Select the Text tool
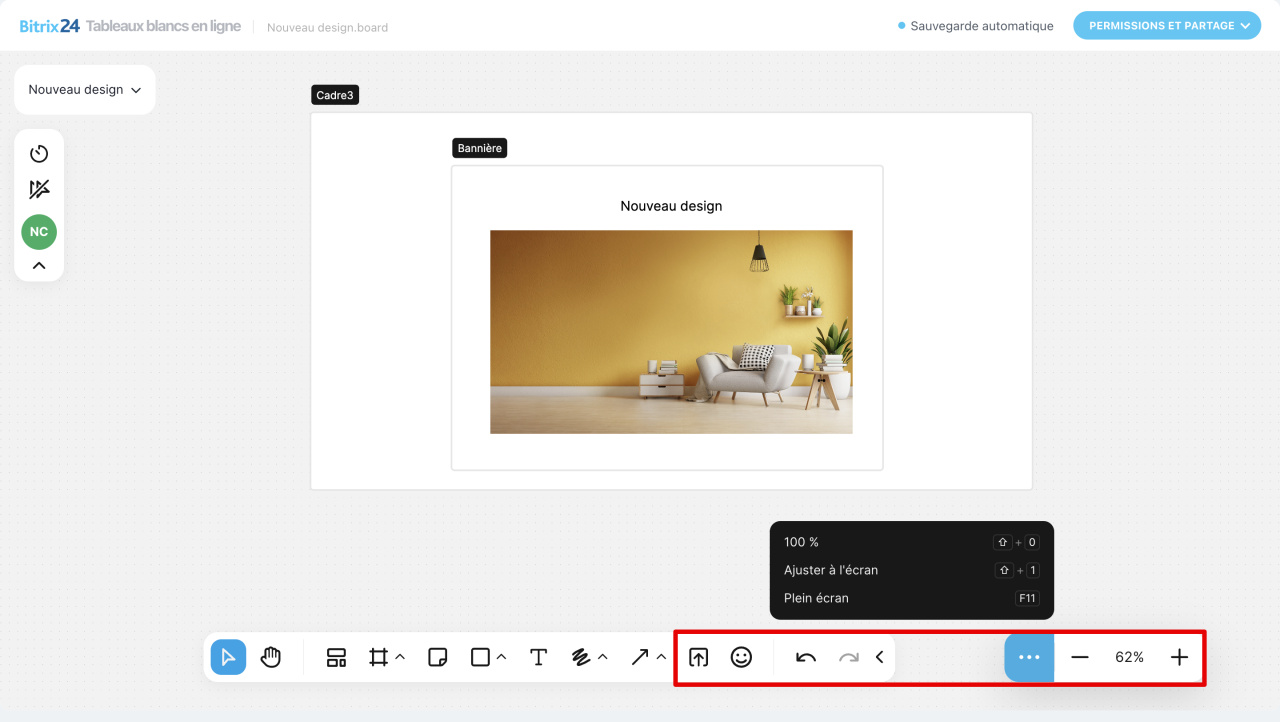Image resolution: width=1280 pixels, height=722 pixels. pos(538,657)
